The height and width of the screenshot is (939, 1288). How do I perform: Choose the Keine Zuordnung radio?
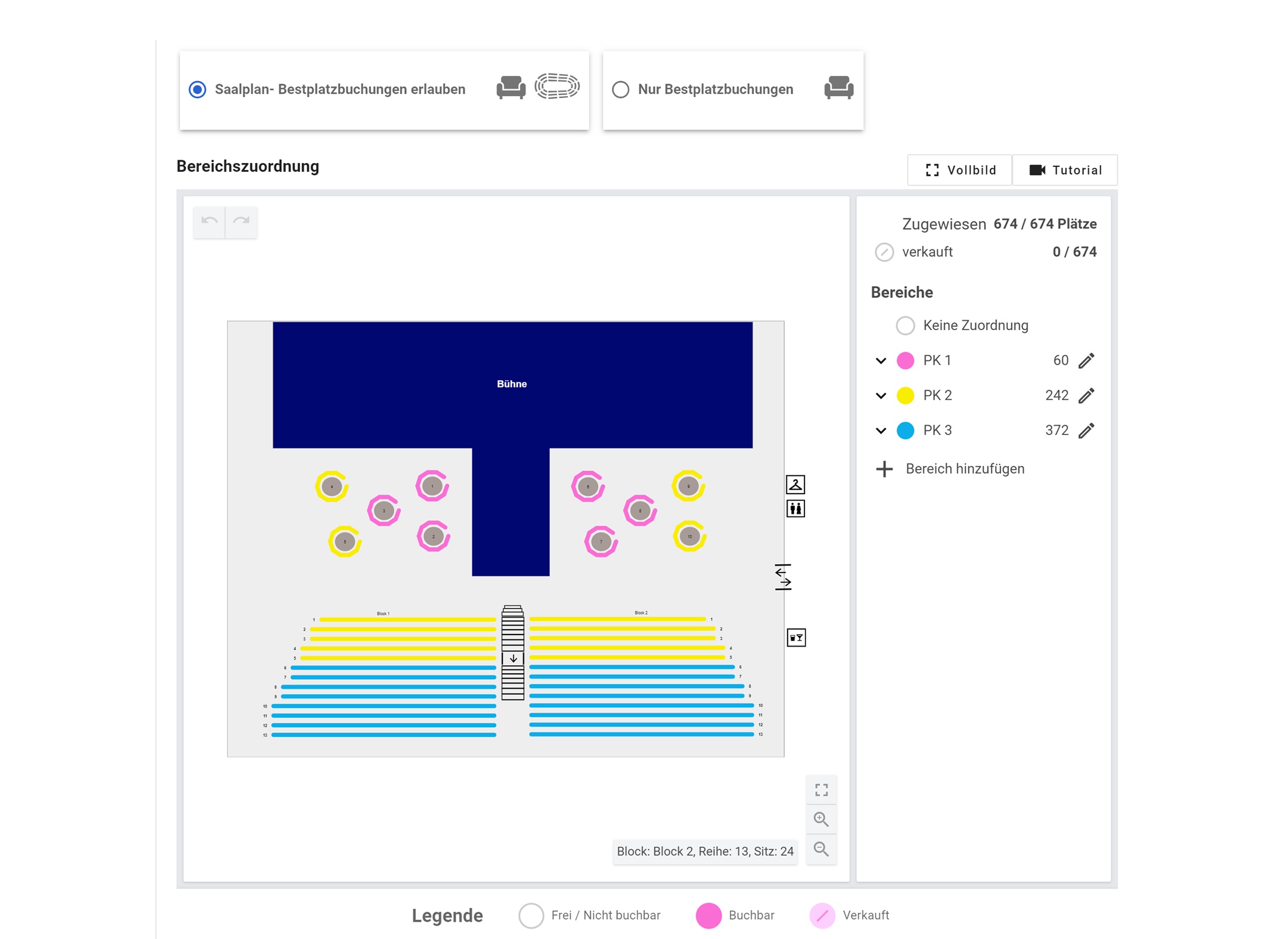coord(905,326)
